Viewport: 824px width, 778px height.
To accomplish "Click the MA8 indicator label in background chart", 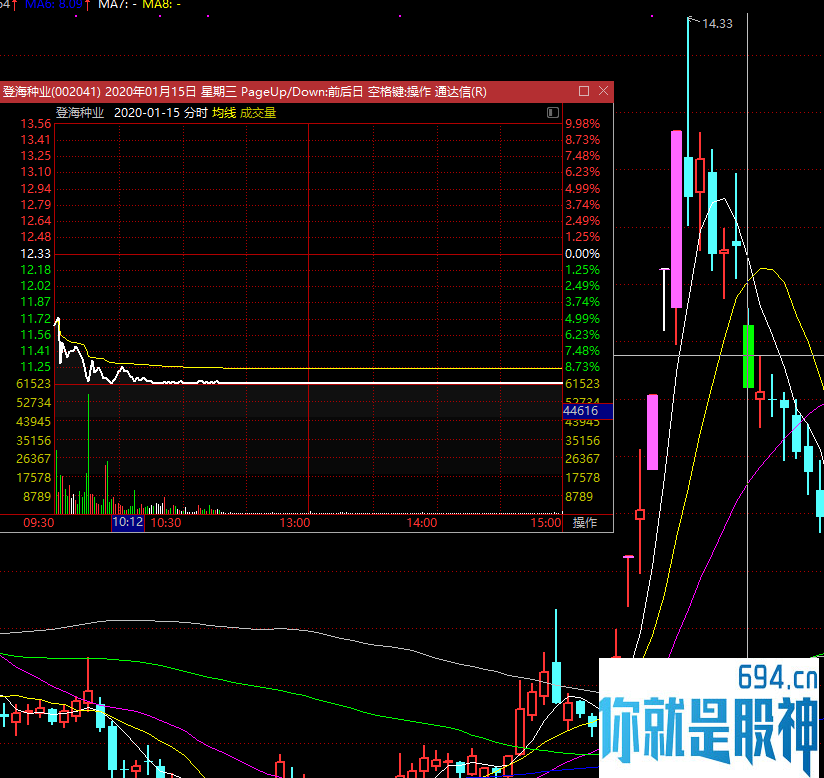I will click(x=162, y=5).
